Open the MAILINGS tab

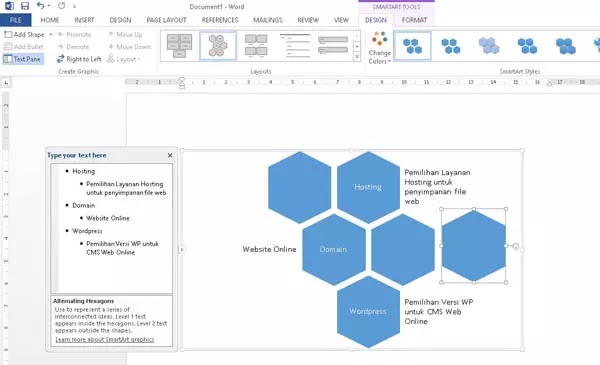[x=267, y=20]
